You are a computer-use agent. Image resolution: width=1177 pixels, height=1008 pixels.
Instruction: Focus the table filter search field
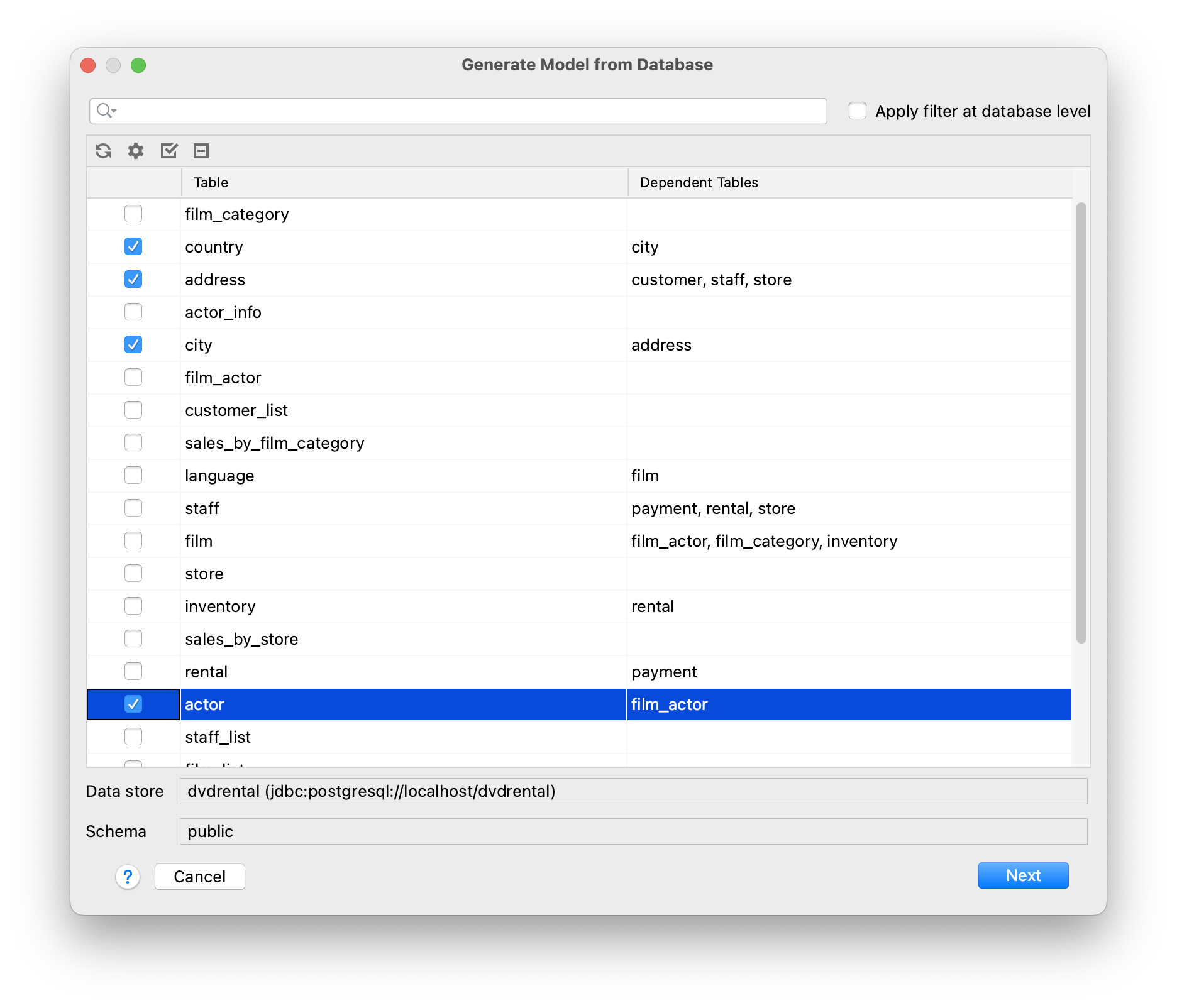(458, 111)
